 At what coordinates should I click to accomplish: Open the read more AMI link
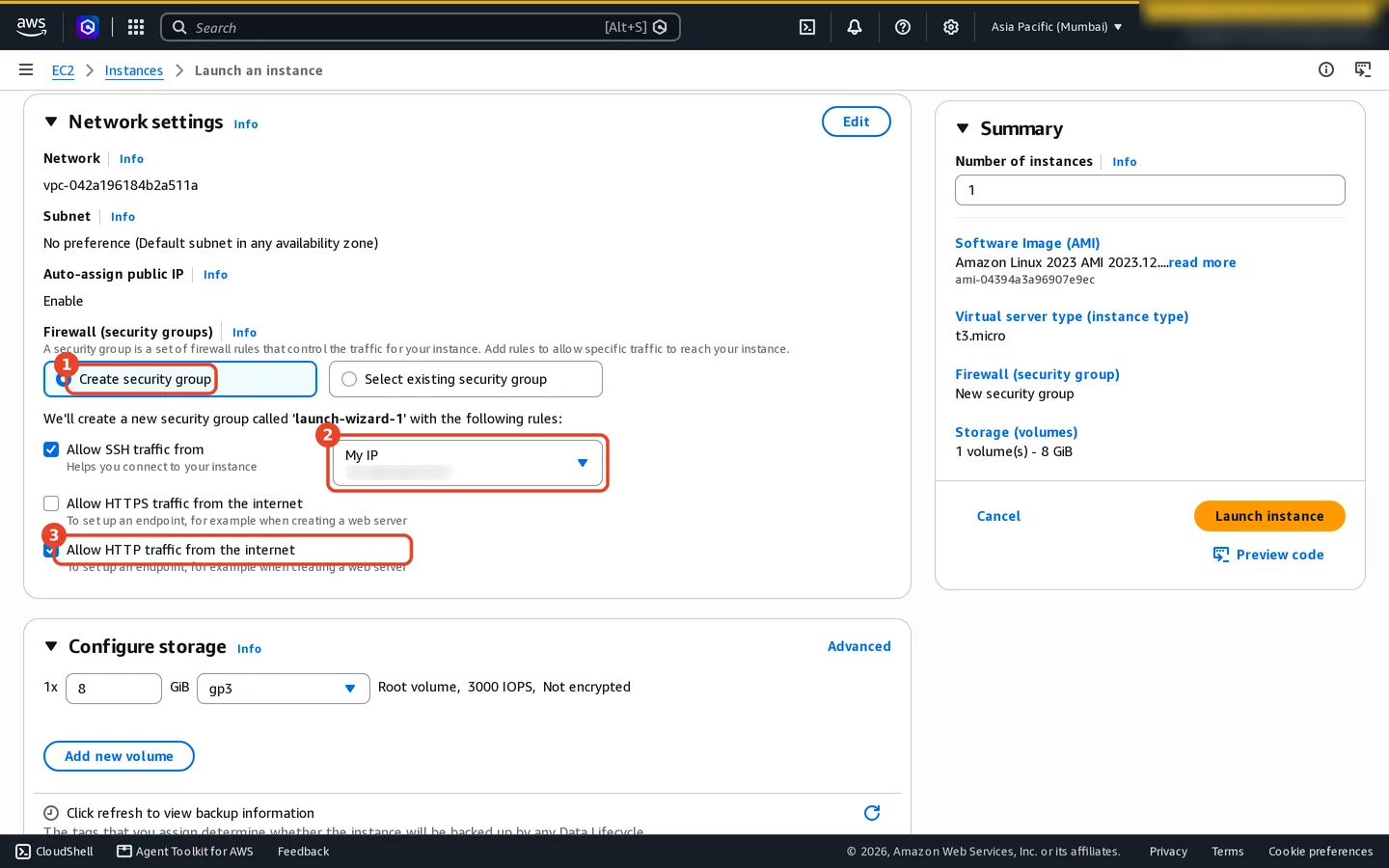(1202, 262)
